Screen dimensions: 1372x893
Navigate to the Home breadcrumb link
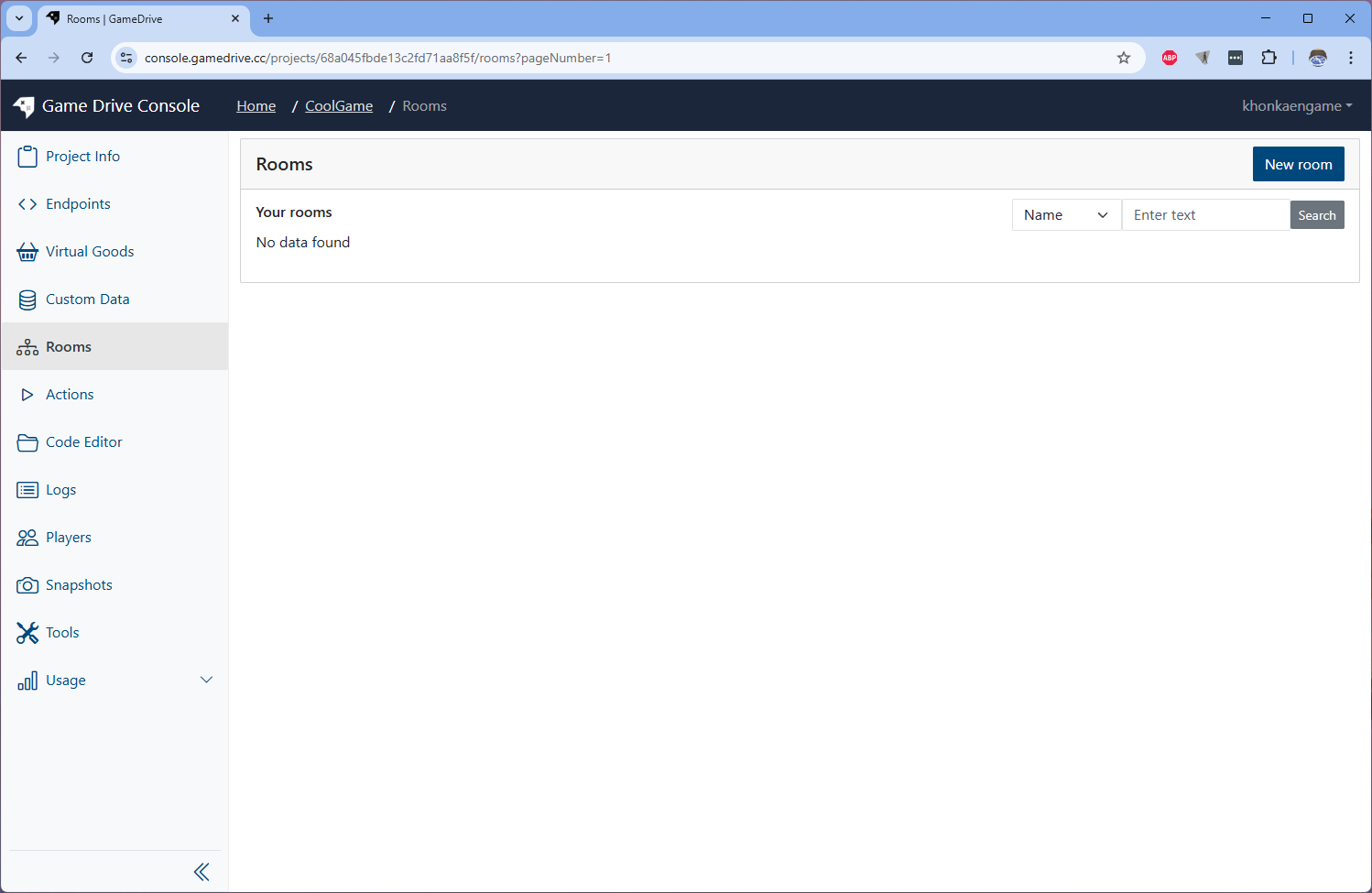click(x=256, y=106)
